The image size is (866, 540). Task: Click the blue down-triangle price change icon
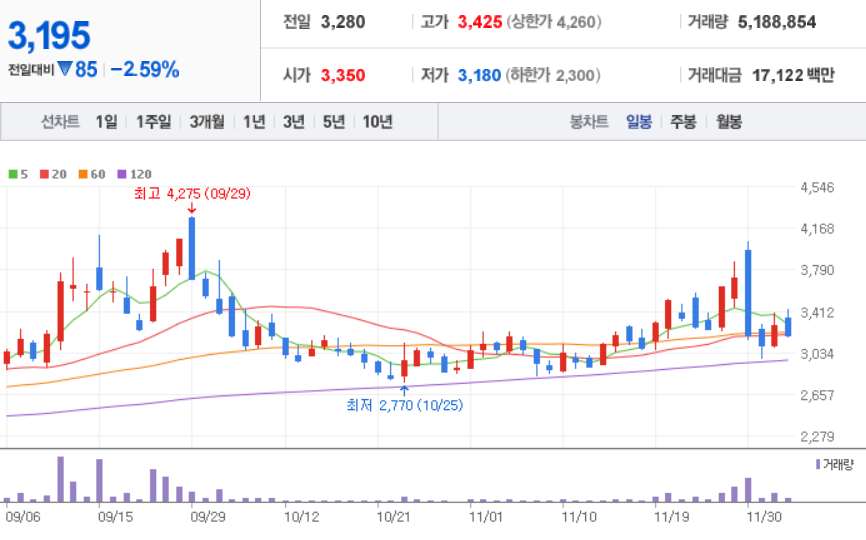[65, 69]
